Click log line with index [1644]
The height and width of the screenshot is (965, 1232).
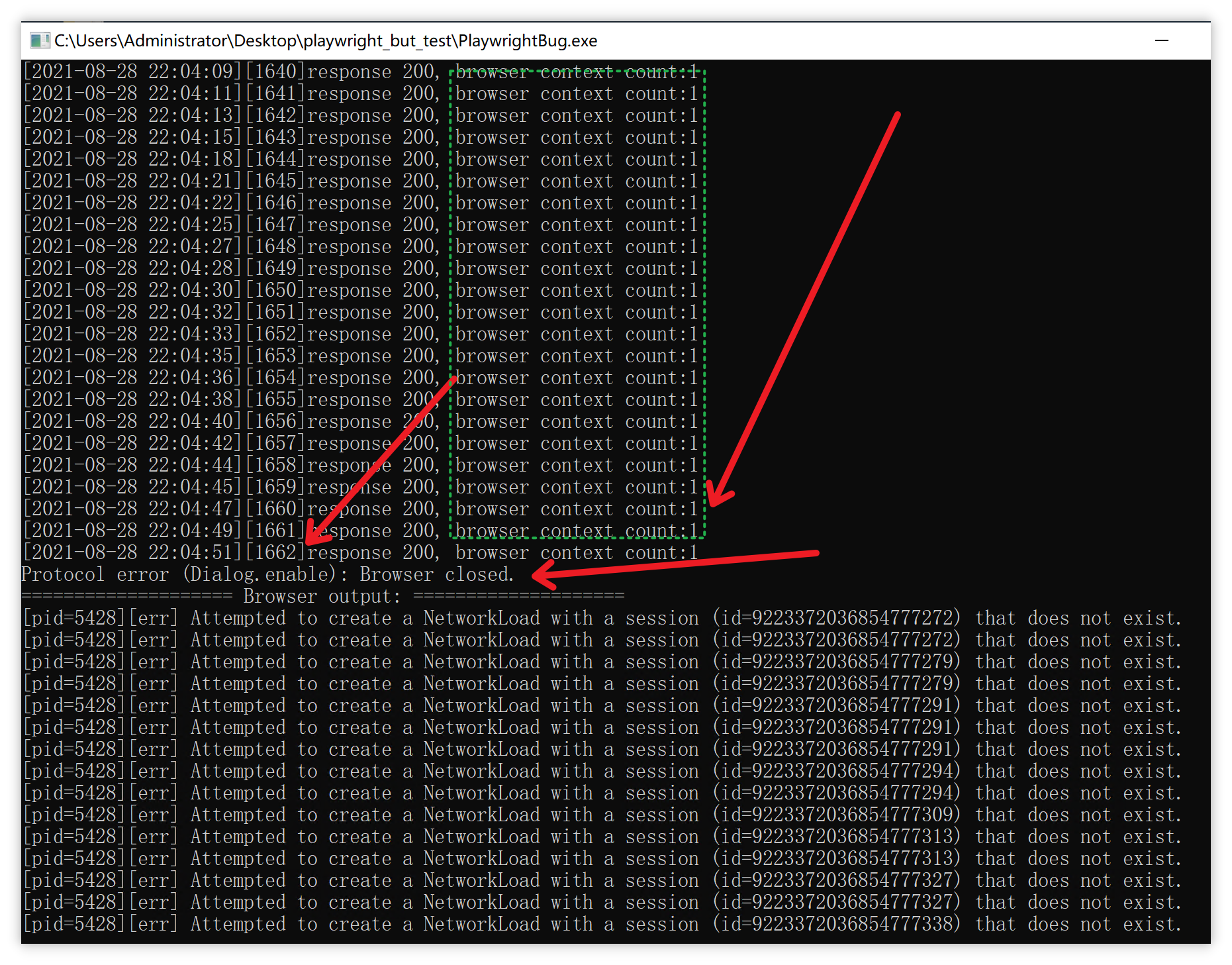point(361,159)
